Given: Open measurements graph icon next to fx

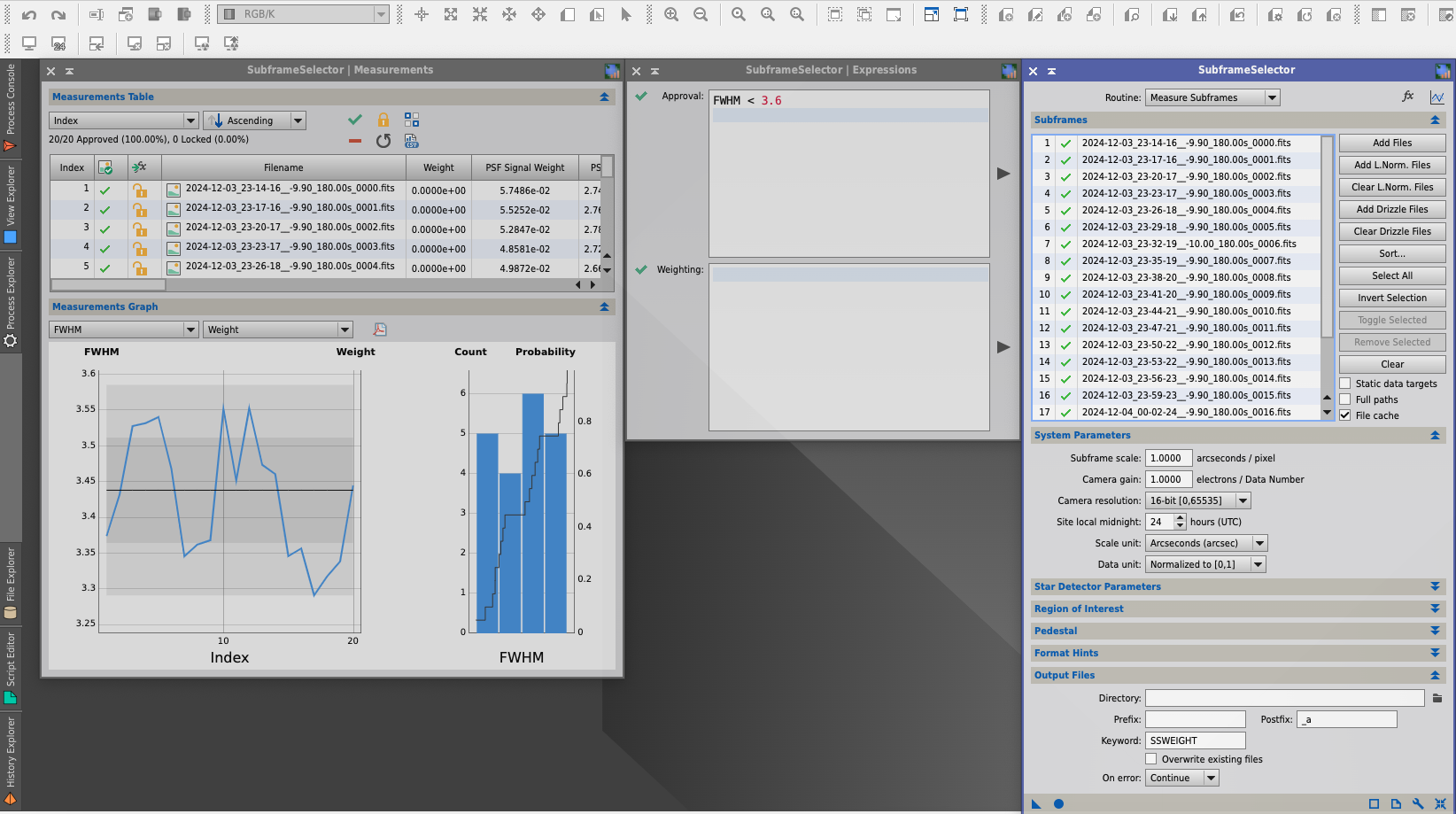Looking at the screenshot, I should [1437, 97].
